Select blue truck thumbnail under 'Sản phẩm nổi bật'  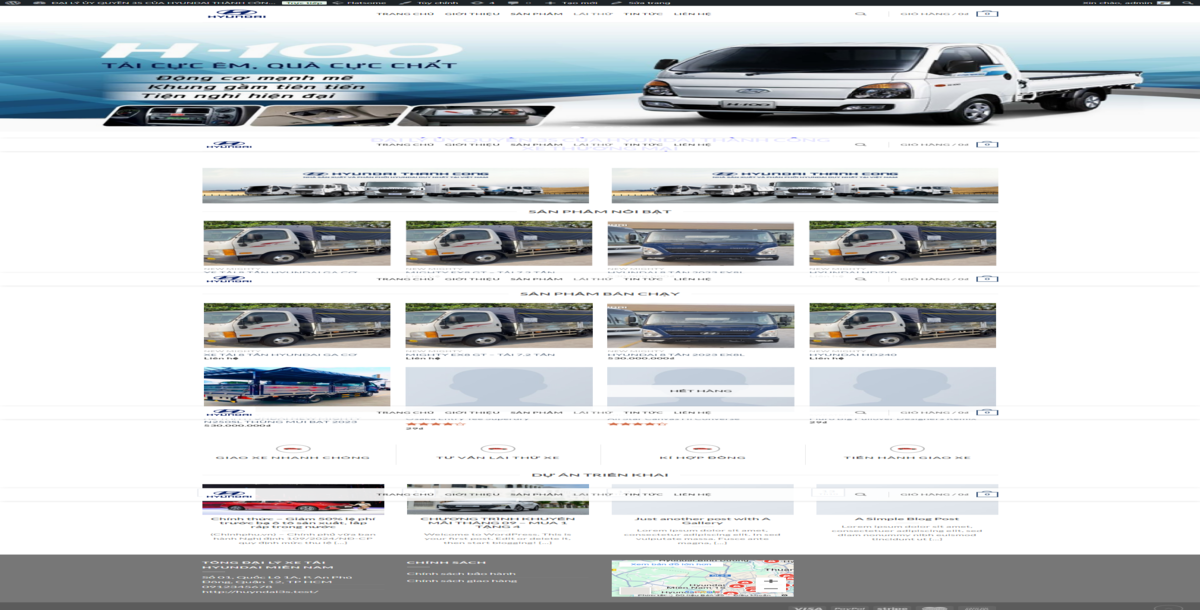(701, 243)
